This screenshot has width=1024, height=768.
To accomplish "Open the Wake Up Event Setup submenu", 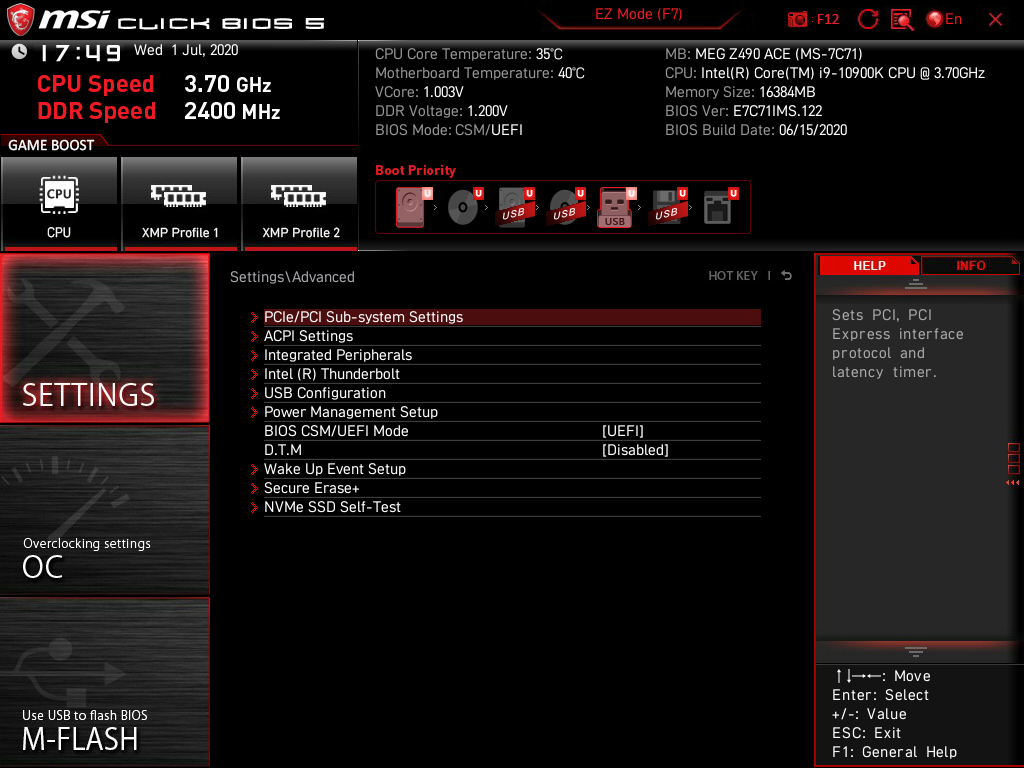I will tap(335, 468).
